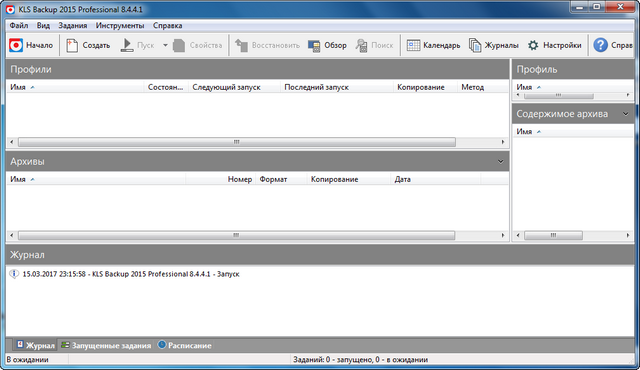The image size is (640, 370).
Task: Sort archives by Формат column
Action: (281, 179)
